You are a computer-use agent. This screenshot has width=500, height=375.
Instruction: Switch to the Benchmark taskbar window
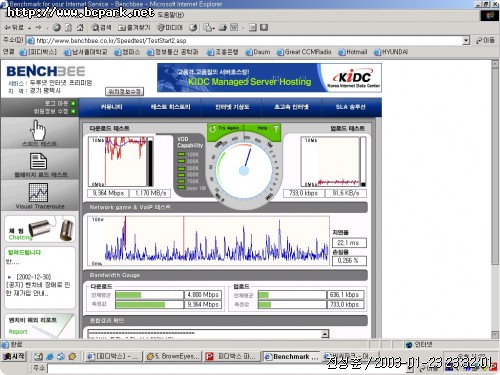292,357
